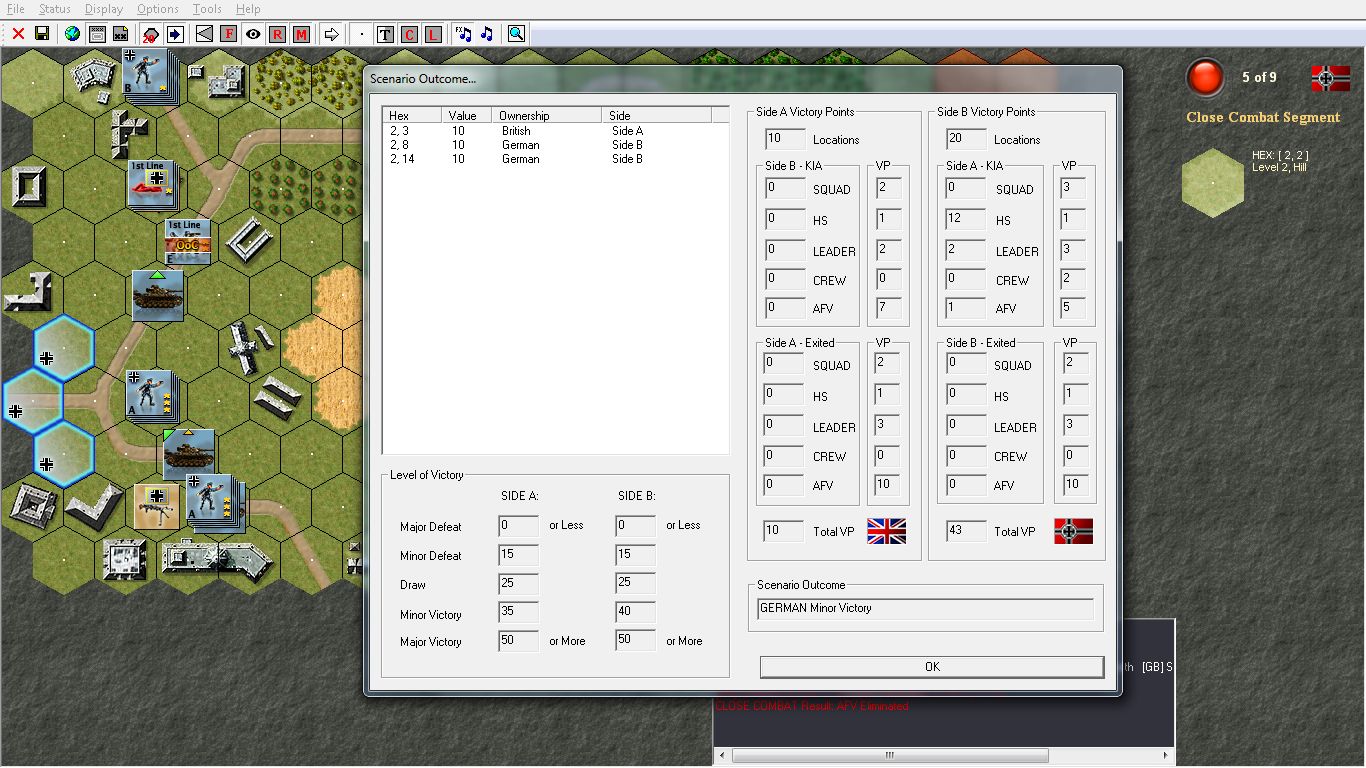Click the German cross flag beside 5 of 9
The image size is (1366, 768).
coord(1331,78)
